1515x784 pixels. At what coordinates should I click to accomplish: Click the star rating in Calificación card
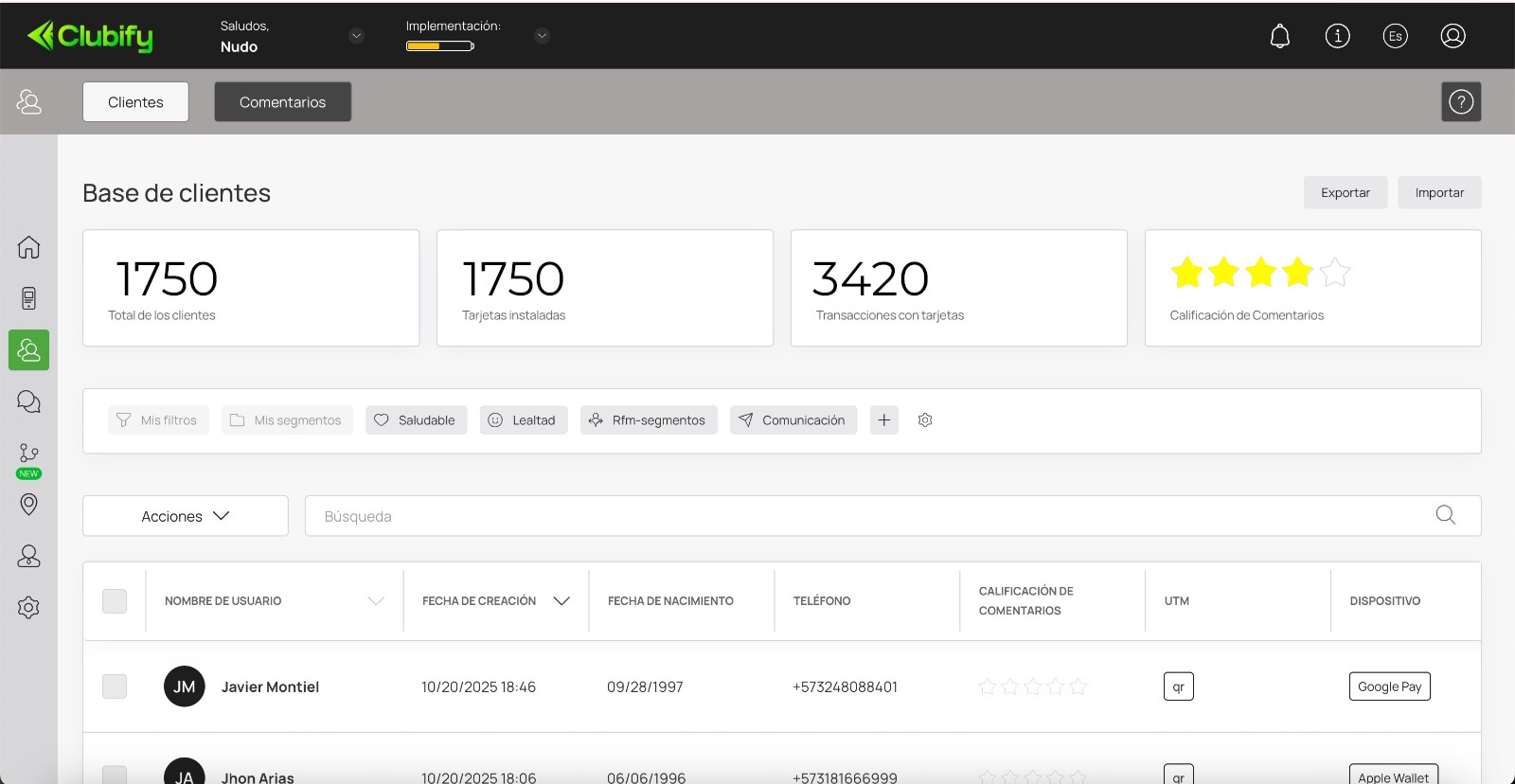pyautogui.click(x=1260, y=273)
